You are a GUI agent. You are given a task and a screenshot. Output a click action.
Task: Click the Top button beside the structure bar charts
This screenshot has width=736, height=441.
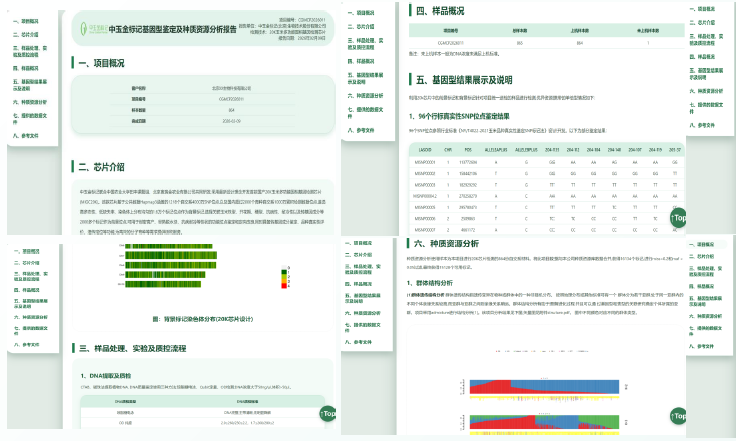click(x=678, y=416)
